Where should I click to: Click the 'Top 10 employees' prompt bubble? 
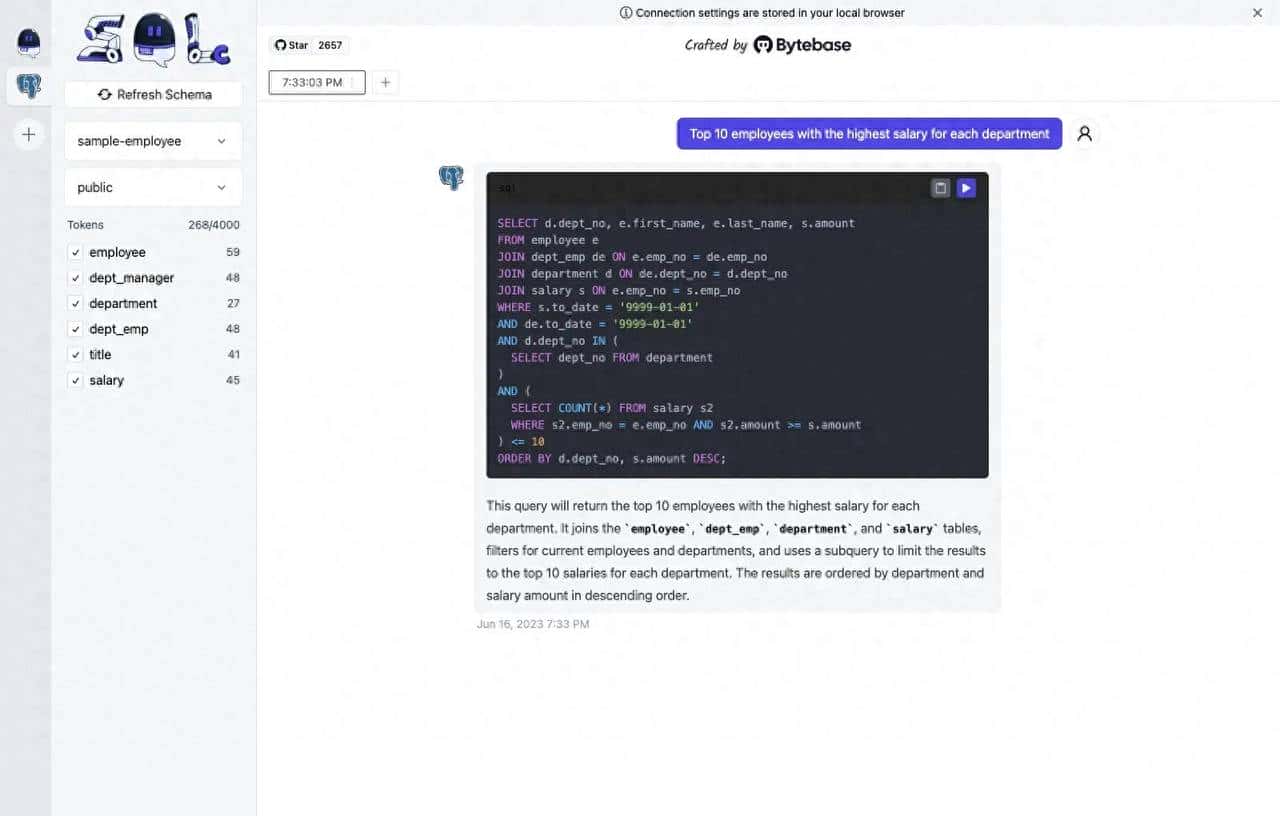coord(869,134)
